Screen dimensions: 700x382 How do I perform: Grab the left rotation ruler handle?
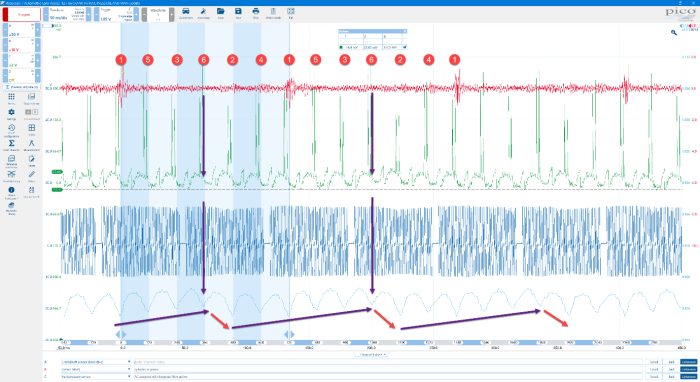[121, 334]
